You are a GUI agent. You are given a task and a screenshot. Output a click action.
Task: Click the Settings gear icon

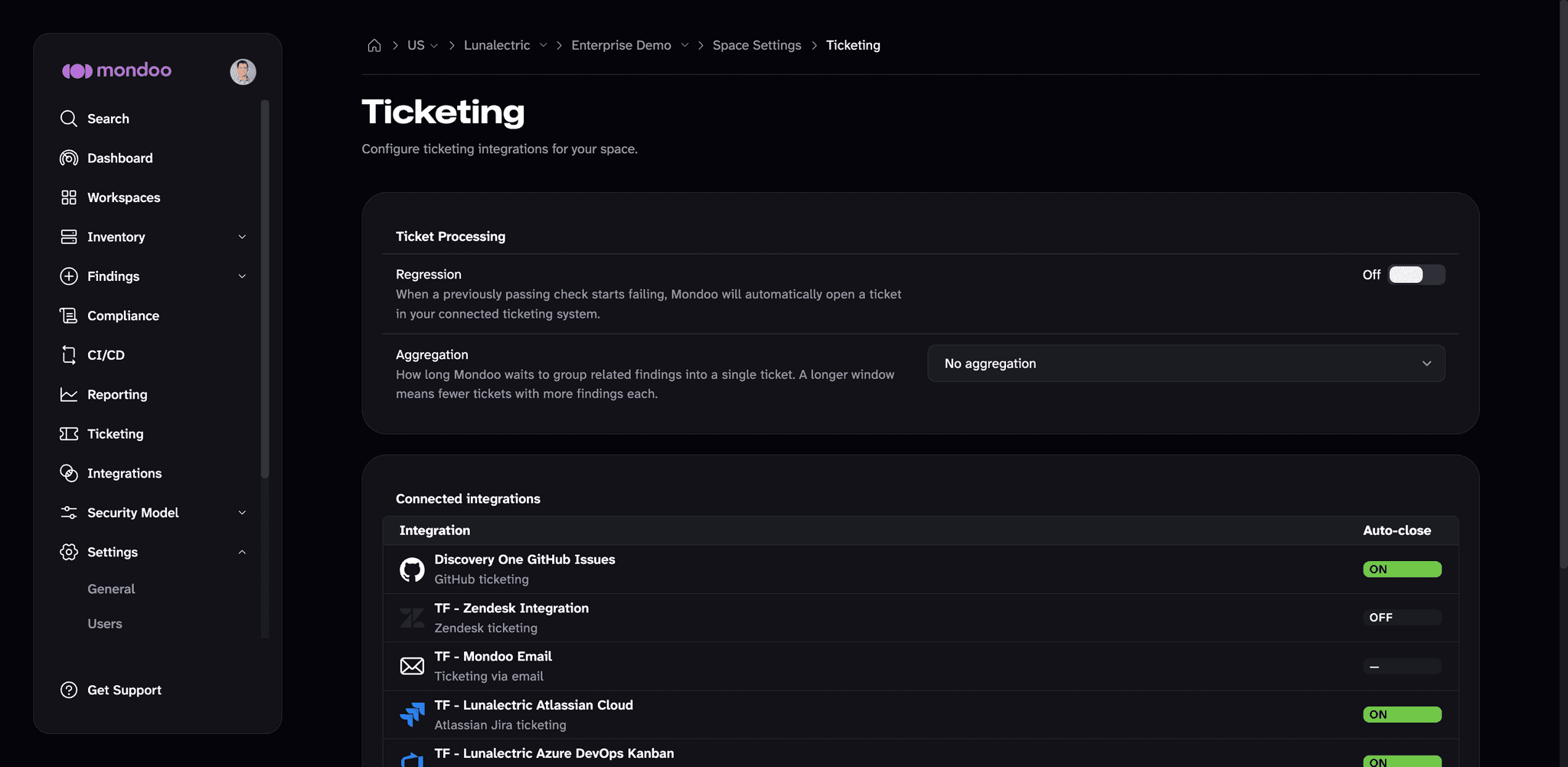(x=69, y=552)
